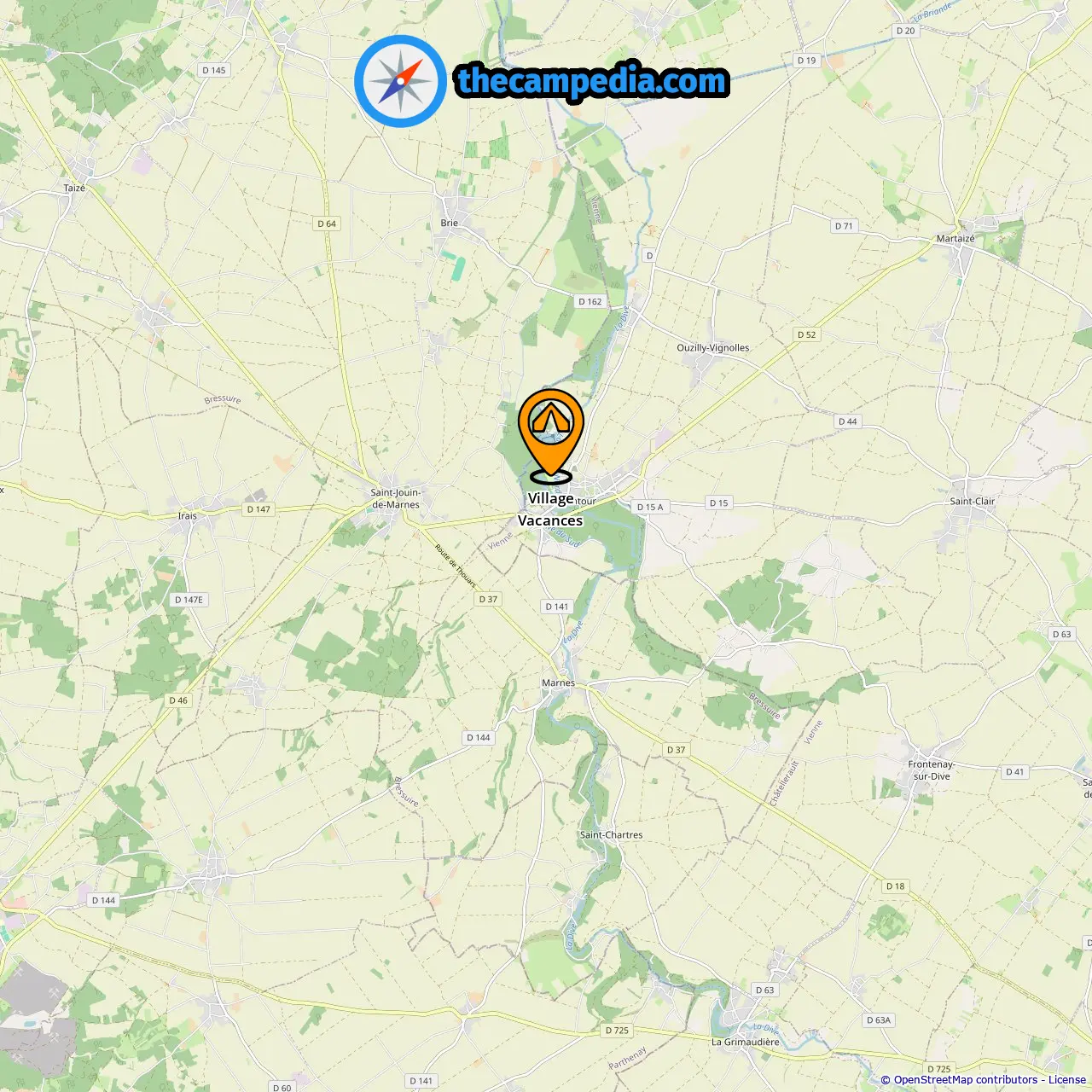1092x1092 pixels.
Task: Click the orange campsite tent marker
Action: coord(551,436)
